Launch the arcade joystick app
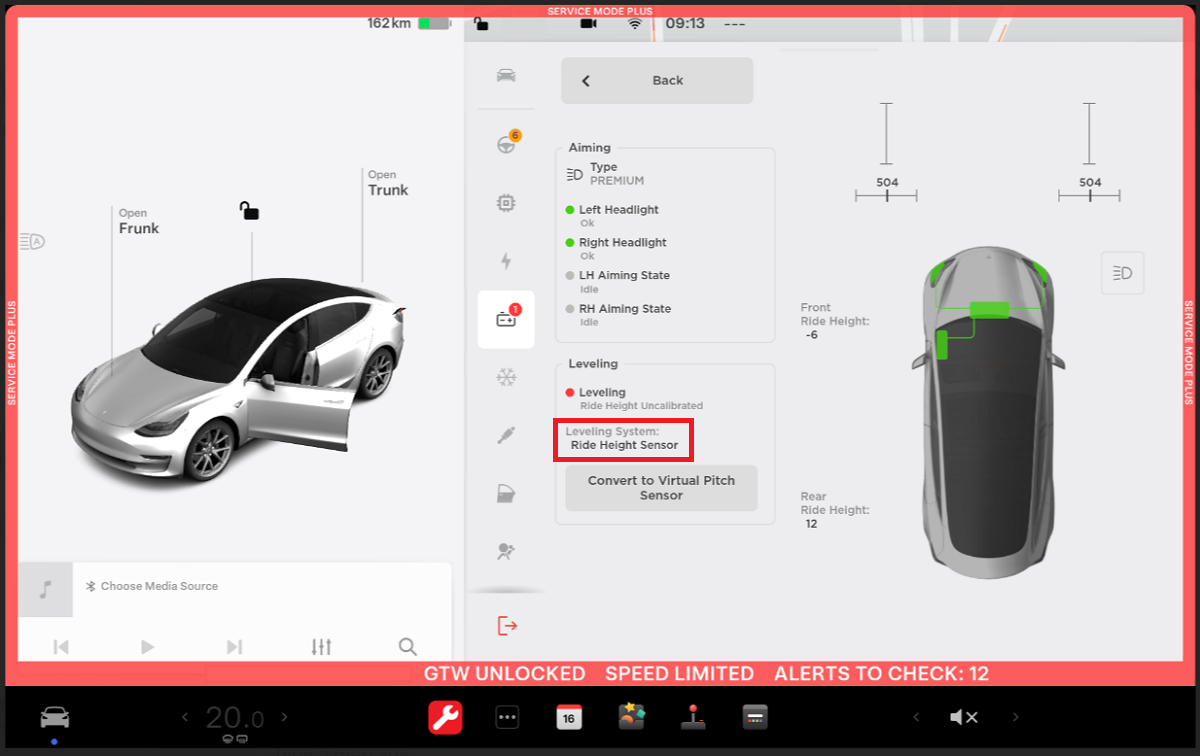 point(692,717)
